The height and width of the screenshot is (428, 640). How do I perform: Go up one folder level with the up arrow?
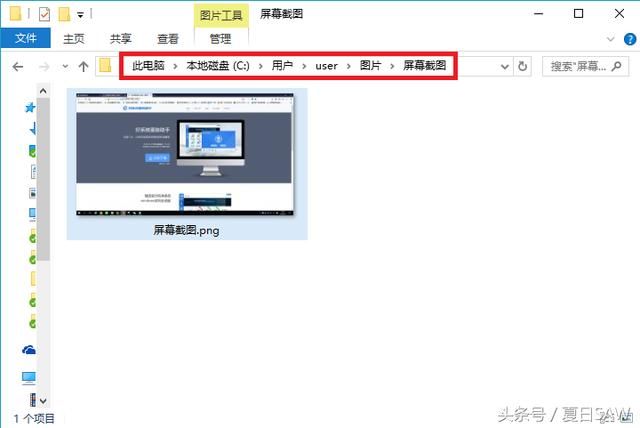click(83, 67)
